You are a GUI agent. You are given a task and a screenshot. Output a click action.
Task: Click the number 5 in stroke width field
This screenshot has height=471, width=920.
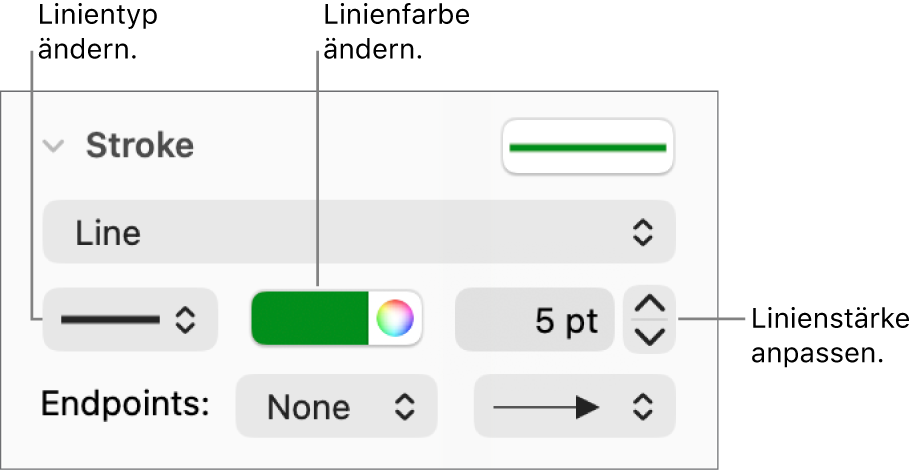coord(544,321)
